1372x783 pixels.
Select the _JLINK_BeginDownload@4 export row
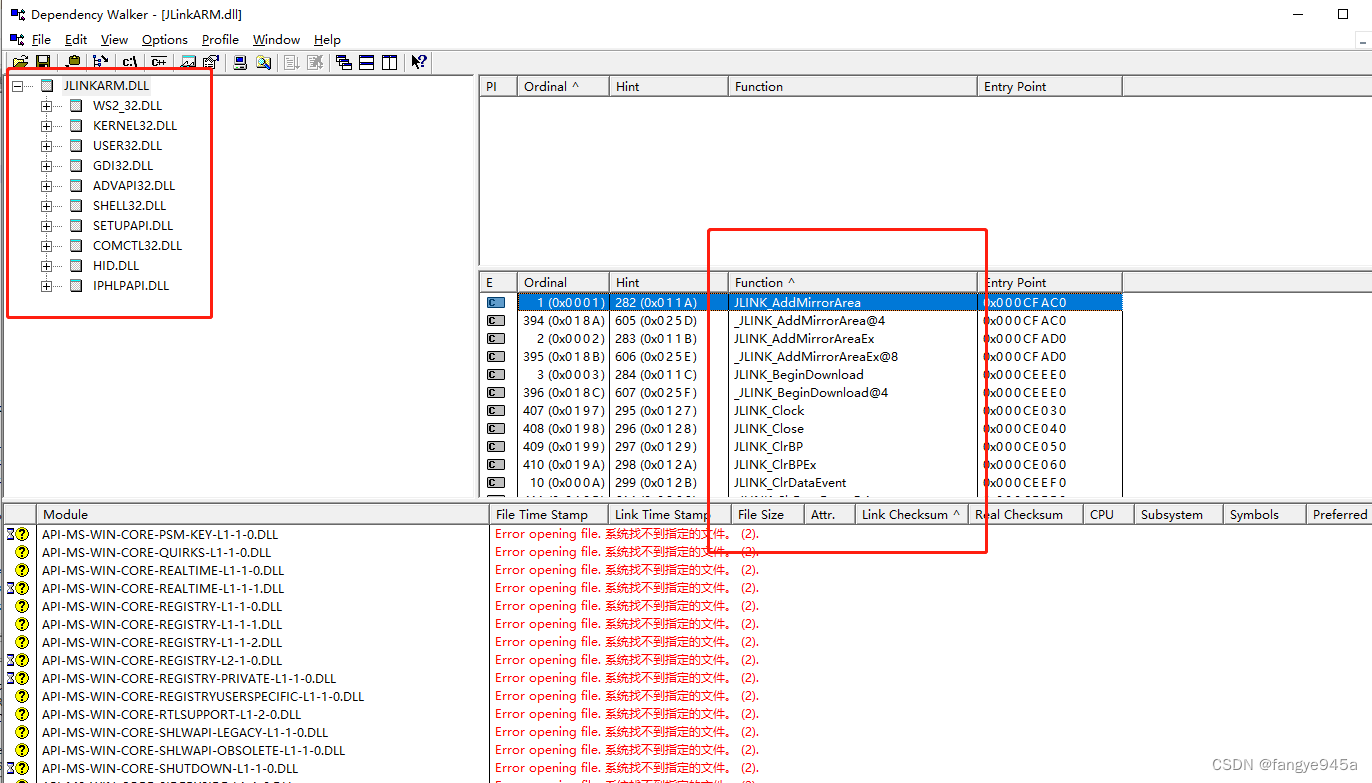803,393
